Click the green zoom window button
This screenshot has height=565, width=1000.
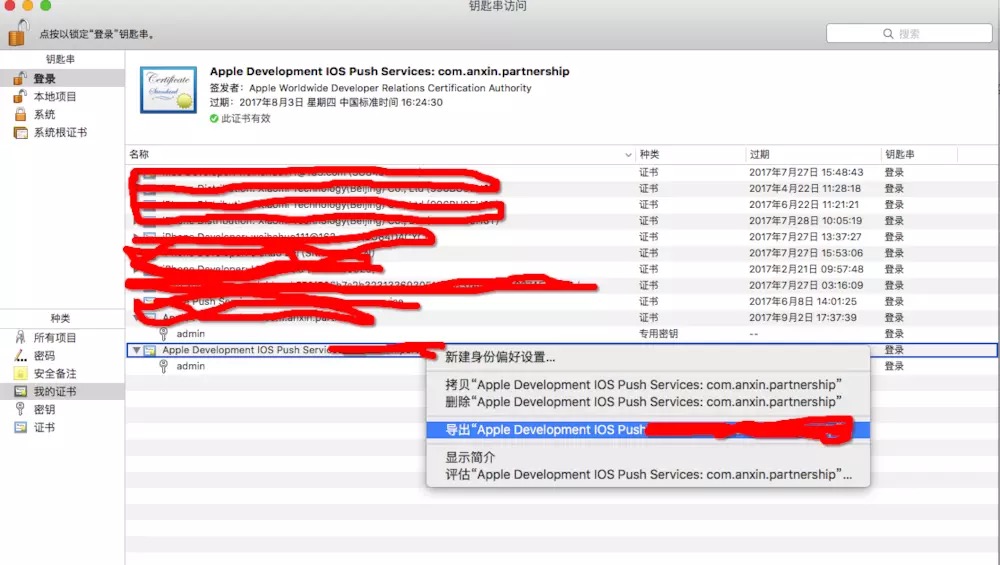(45, 5)
